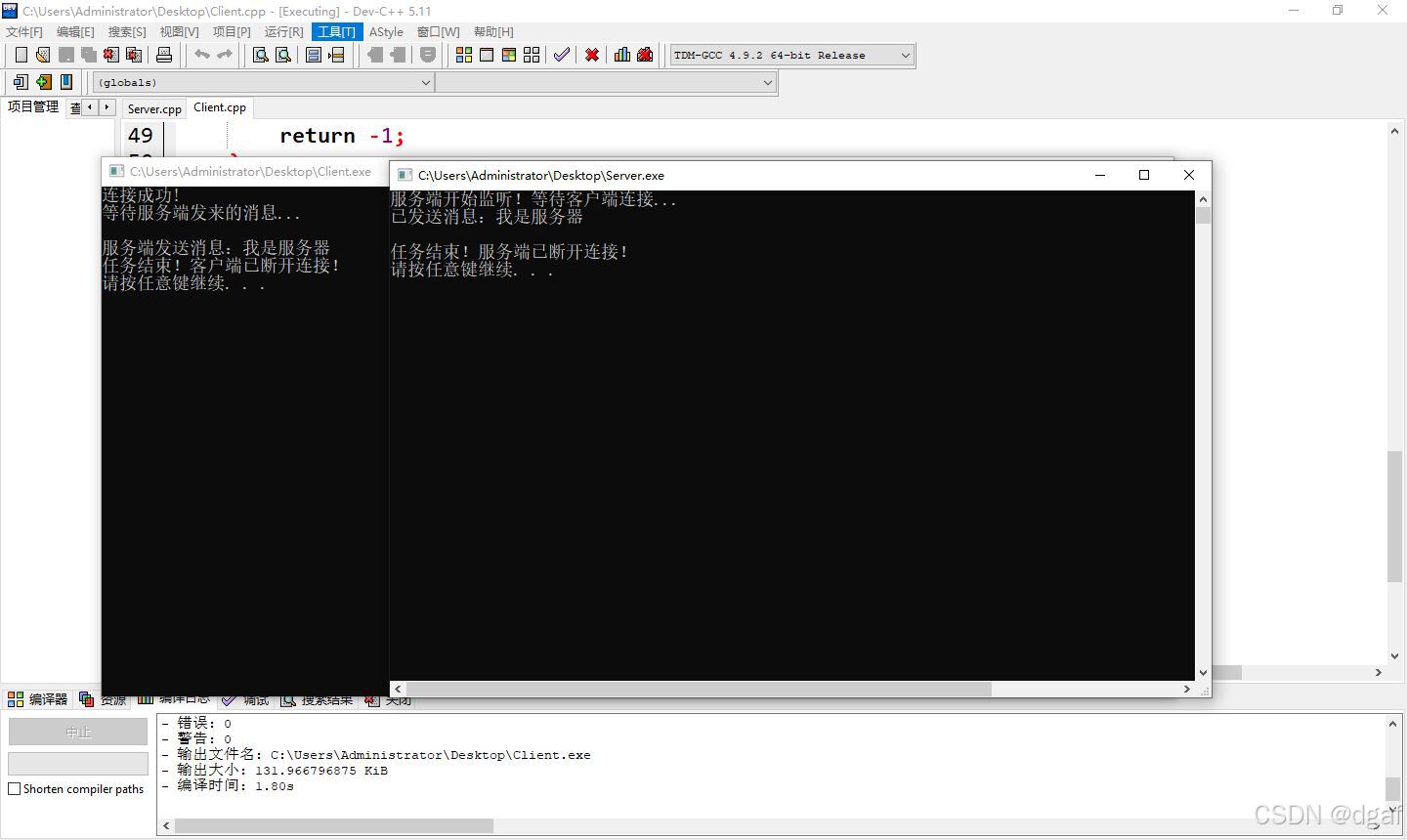Click the Goto line toolbar icon
1407x840 pixels.
[336, 55]
